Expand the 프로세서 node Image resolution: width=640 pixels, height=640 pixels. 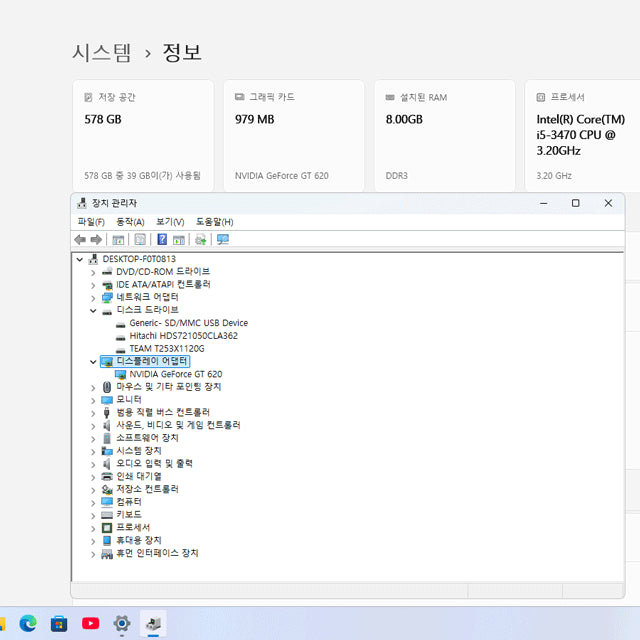click(93, 529)
